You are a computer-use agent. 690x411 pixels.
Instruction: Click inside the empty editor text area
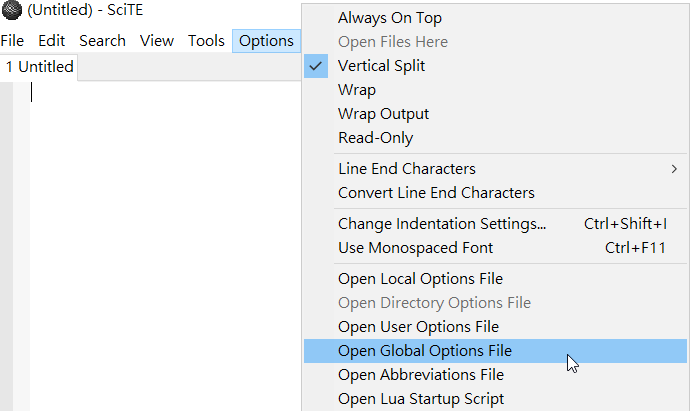click(x=165, y=246)
